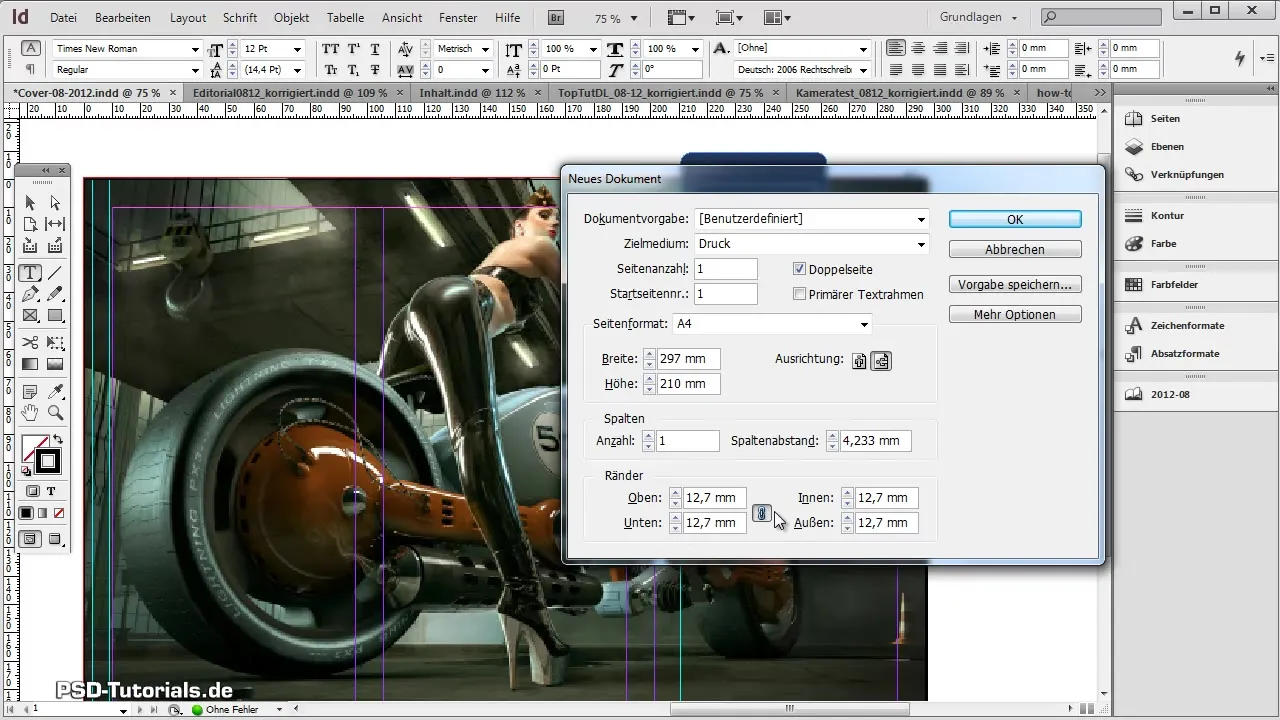The image size is (1280, 720).
Task: Select the Gap tool
Action: click(55, 224)
